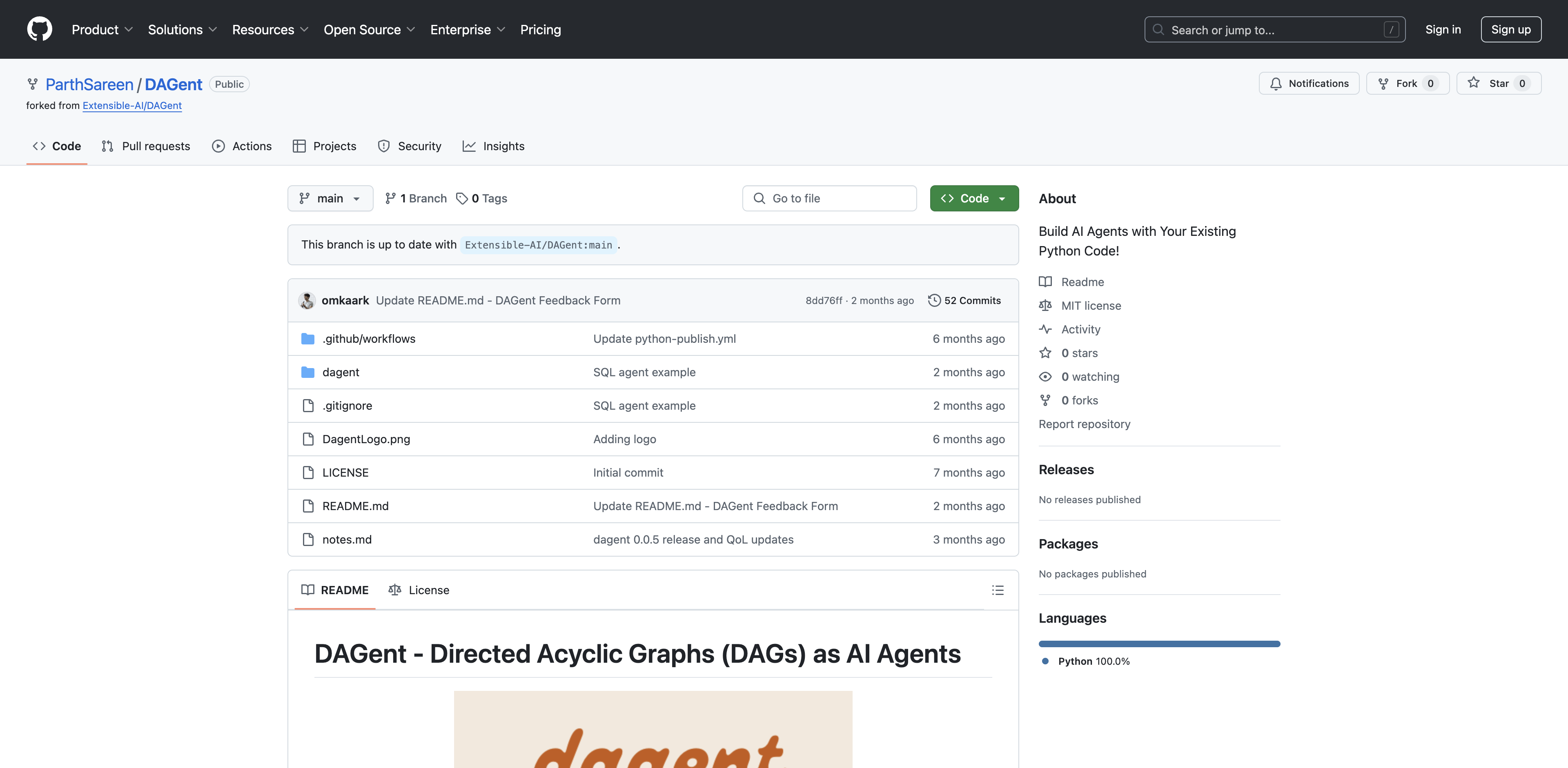
Task: Open the DAGent repository name link
Action: [x=174, y=84]
